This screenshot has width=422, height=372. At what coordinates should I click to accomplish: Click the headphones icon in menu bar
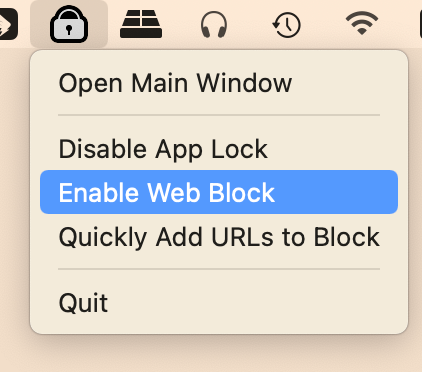214,24
